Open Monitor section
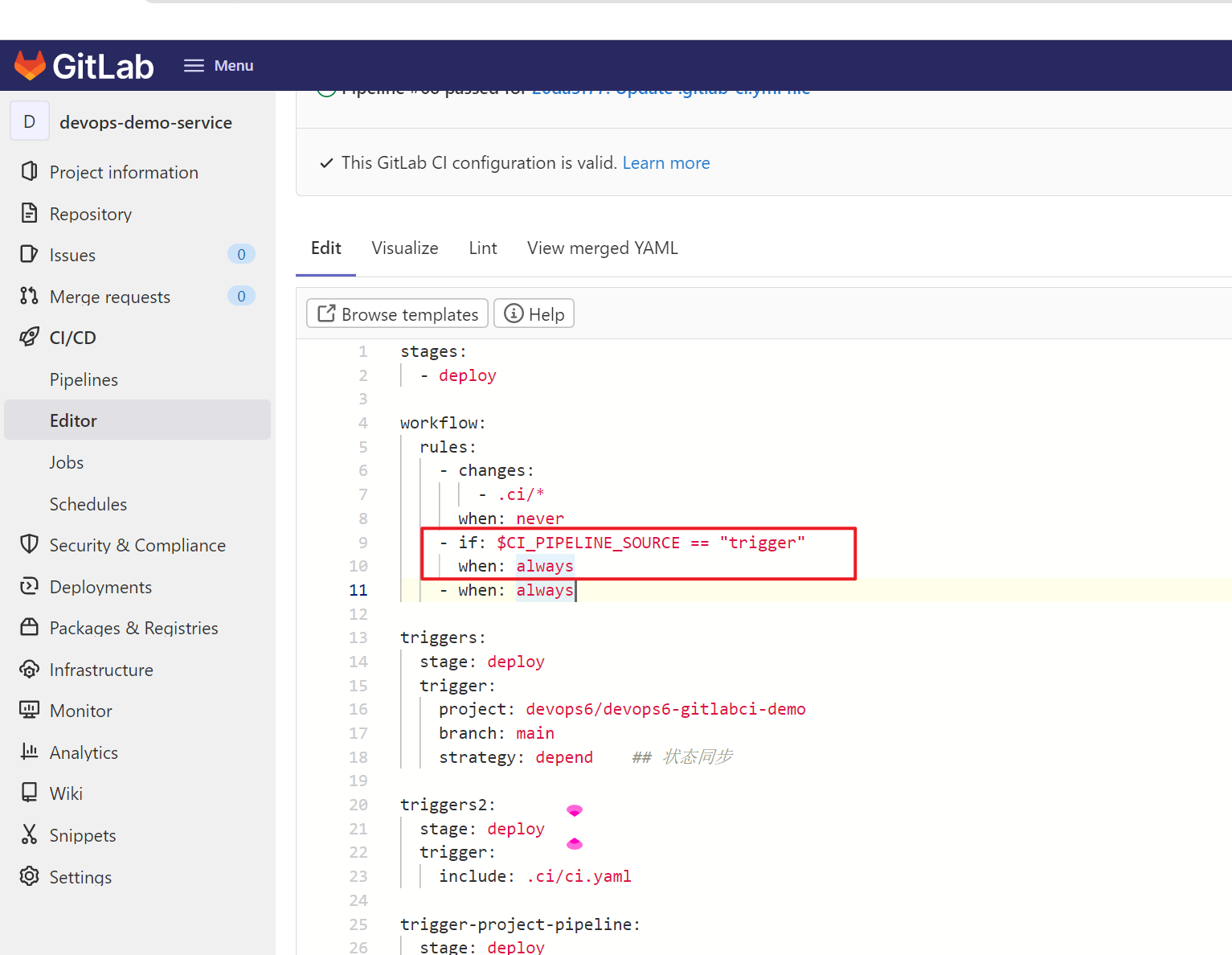The width and height of the screenshot is (1232, 955). 81,711
